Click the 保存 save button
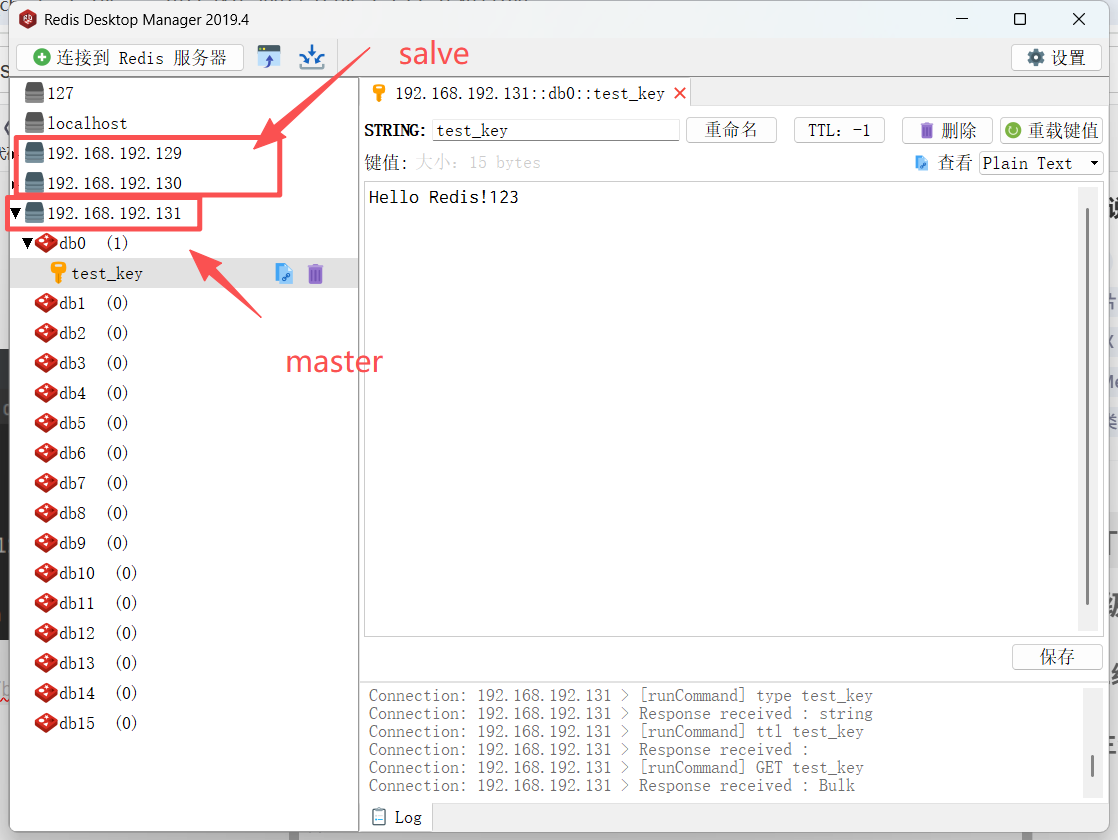Image resolution: width=1118 pixels, height=840 pixels. pos(1057,656)
